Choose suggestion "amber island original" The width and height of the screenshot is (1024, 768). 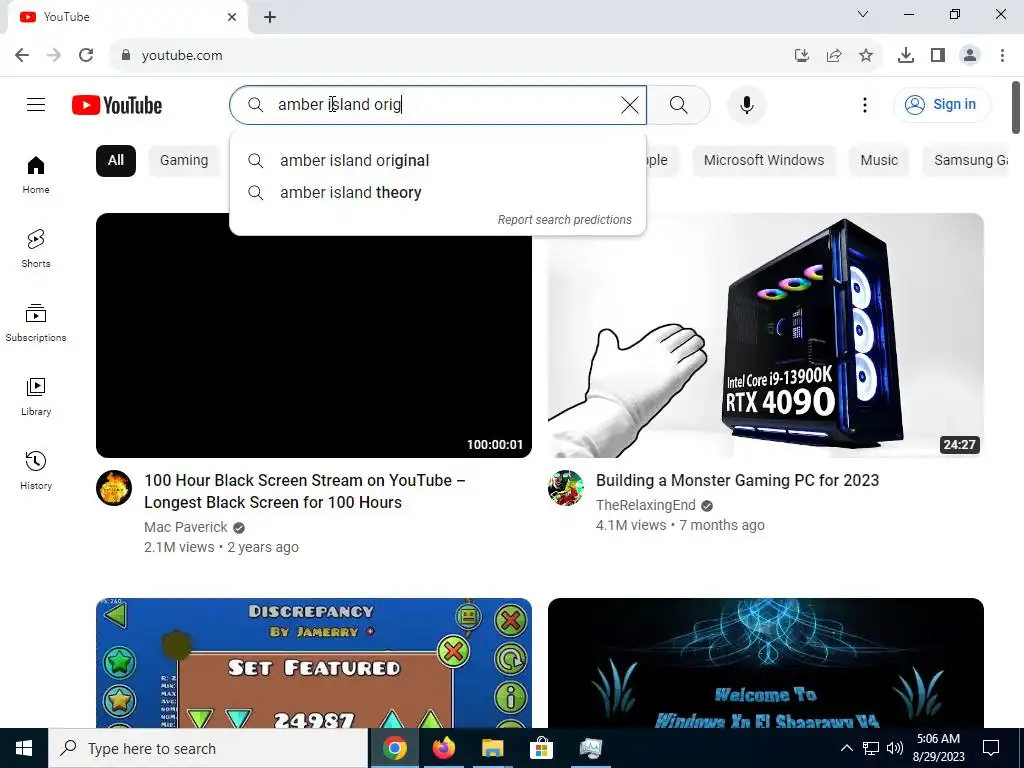(x=438, y=161)
